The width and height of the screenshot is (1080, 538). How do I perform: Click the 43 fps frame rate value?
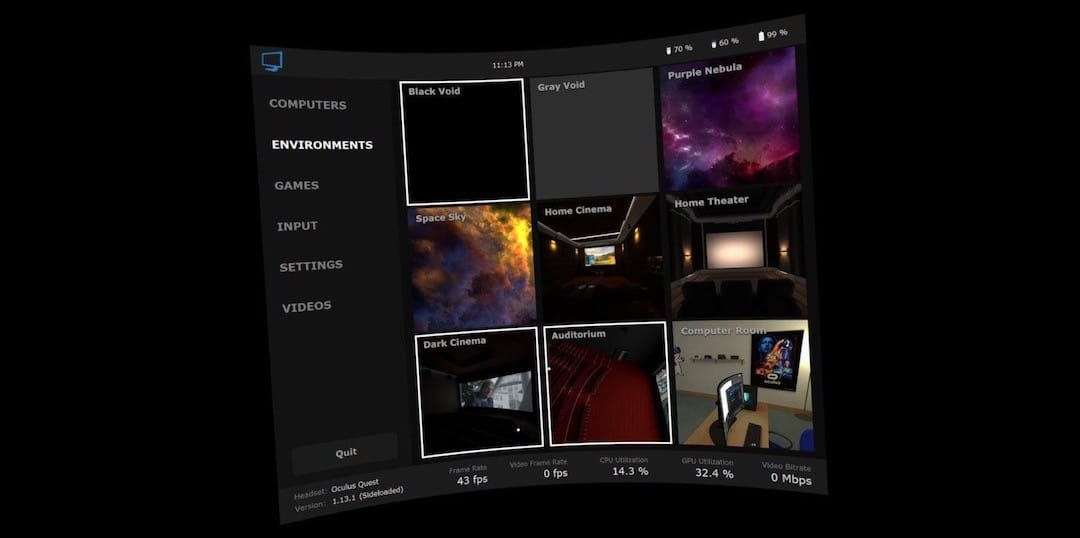[472, 480]
